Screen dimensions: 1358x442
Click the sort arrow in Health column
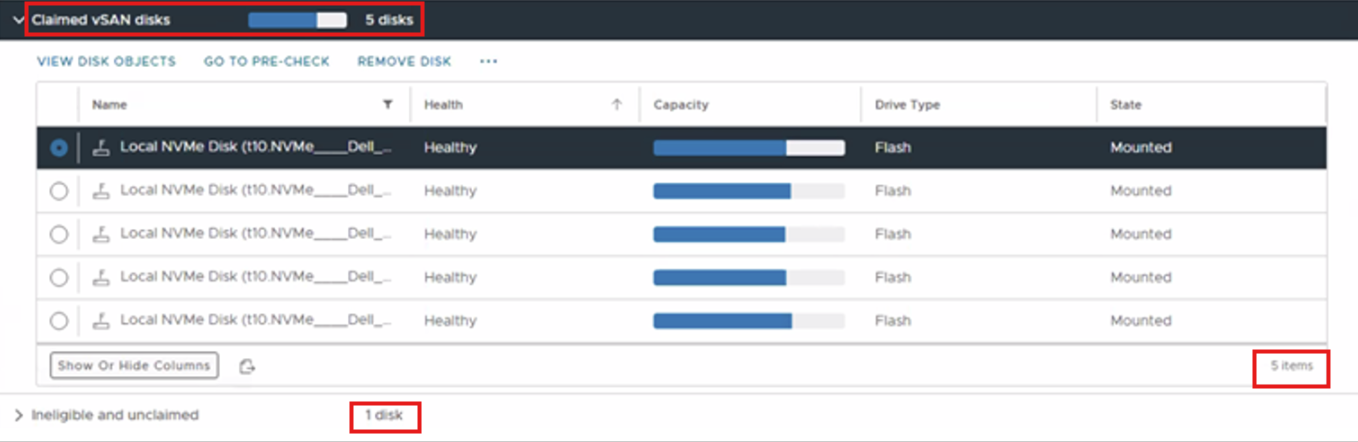[x=617, y=105]
